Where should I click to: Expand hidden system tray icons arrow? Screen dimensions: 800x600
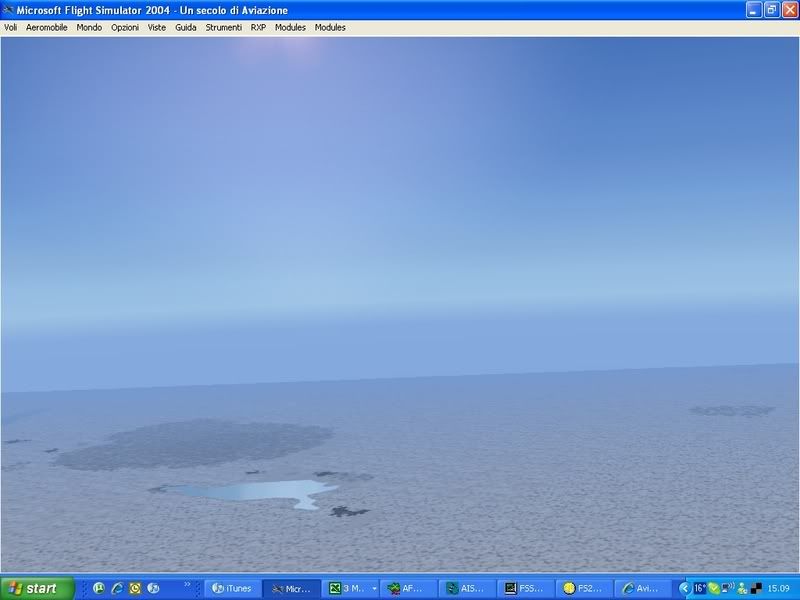[685, 588]
